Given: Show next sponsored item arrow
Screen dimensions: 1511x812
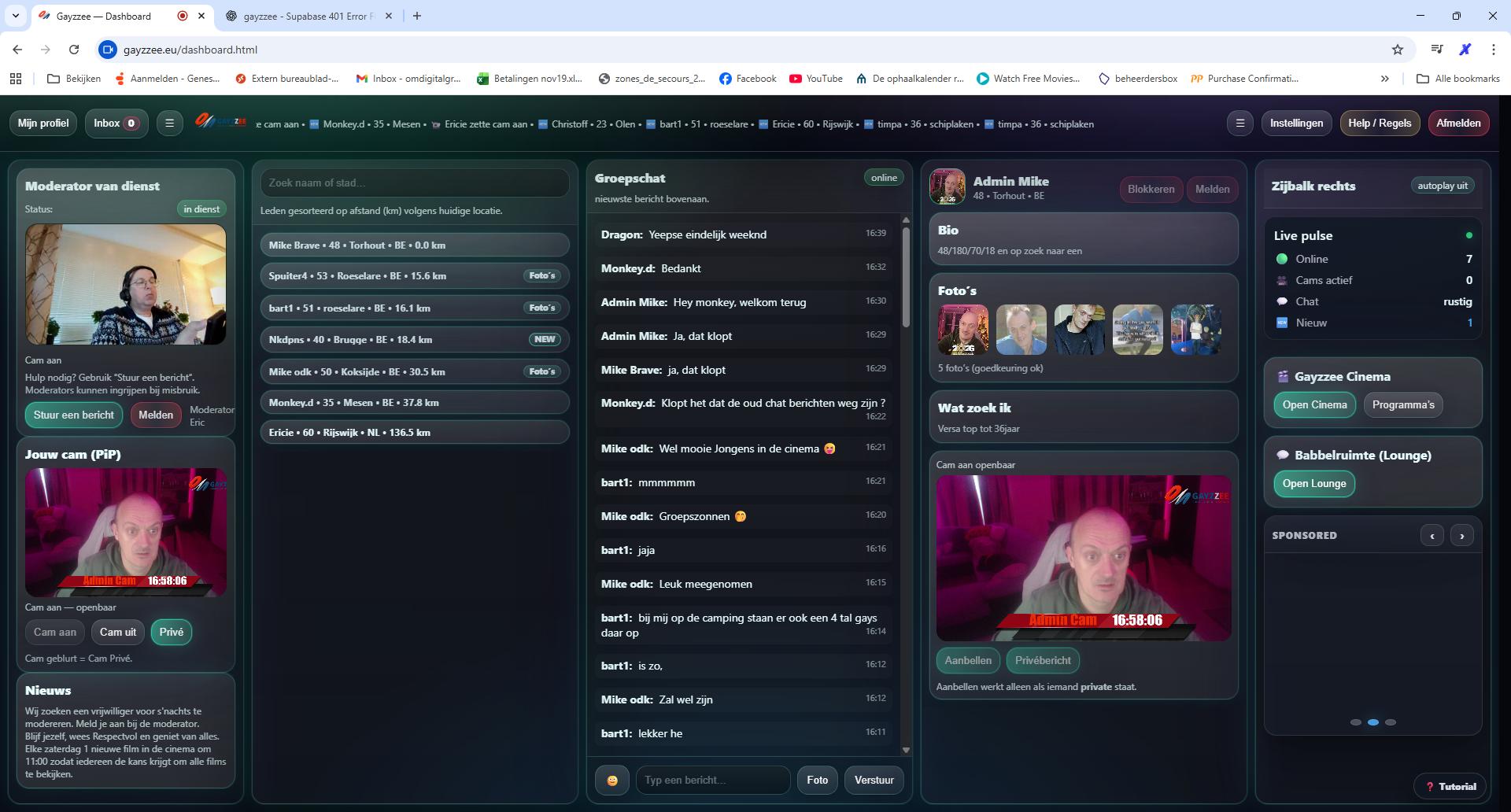Looking at the screenshot, I should pyautogui.click(x=1461, y=536).
